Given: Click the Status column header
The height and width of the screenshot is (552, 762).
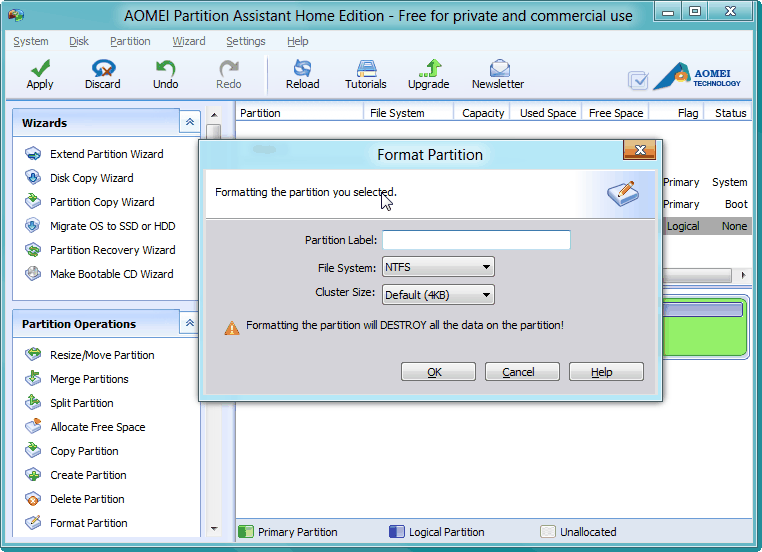Looking at the screenshot, I should pos(727,113).
